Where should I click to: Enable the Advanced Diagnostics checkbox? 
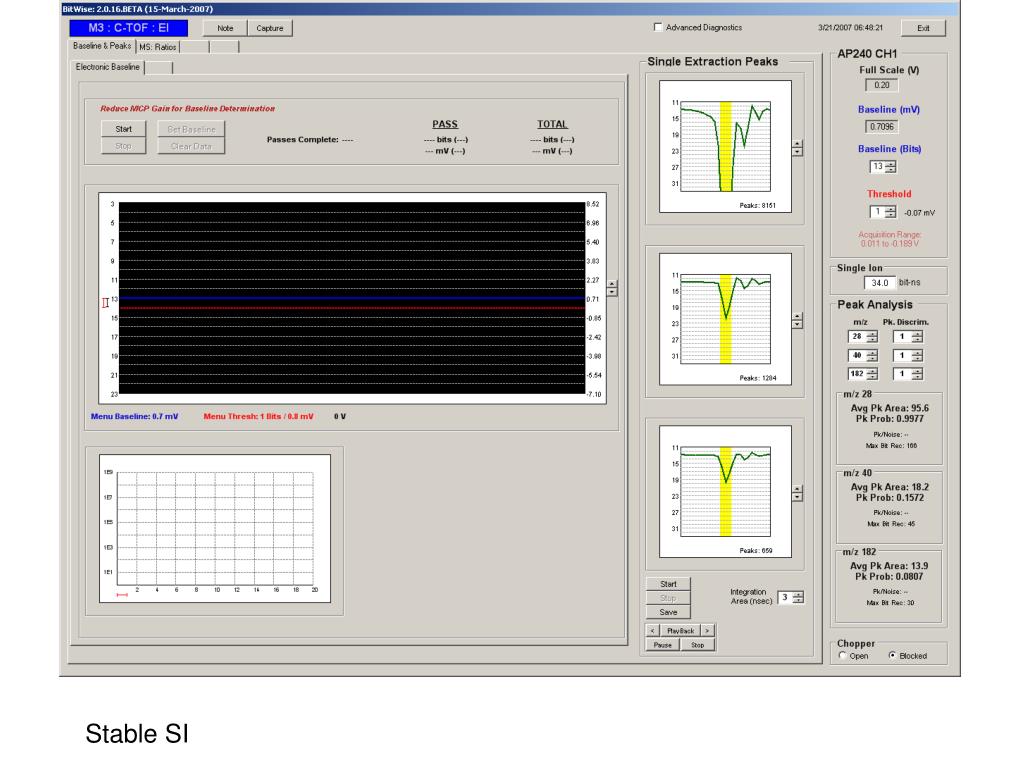(x=658, y=27)
